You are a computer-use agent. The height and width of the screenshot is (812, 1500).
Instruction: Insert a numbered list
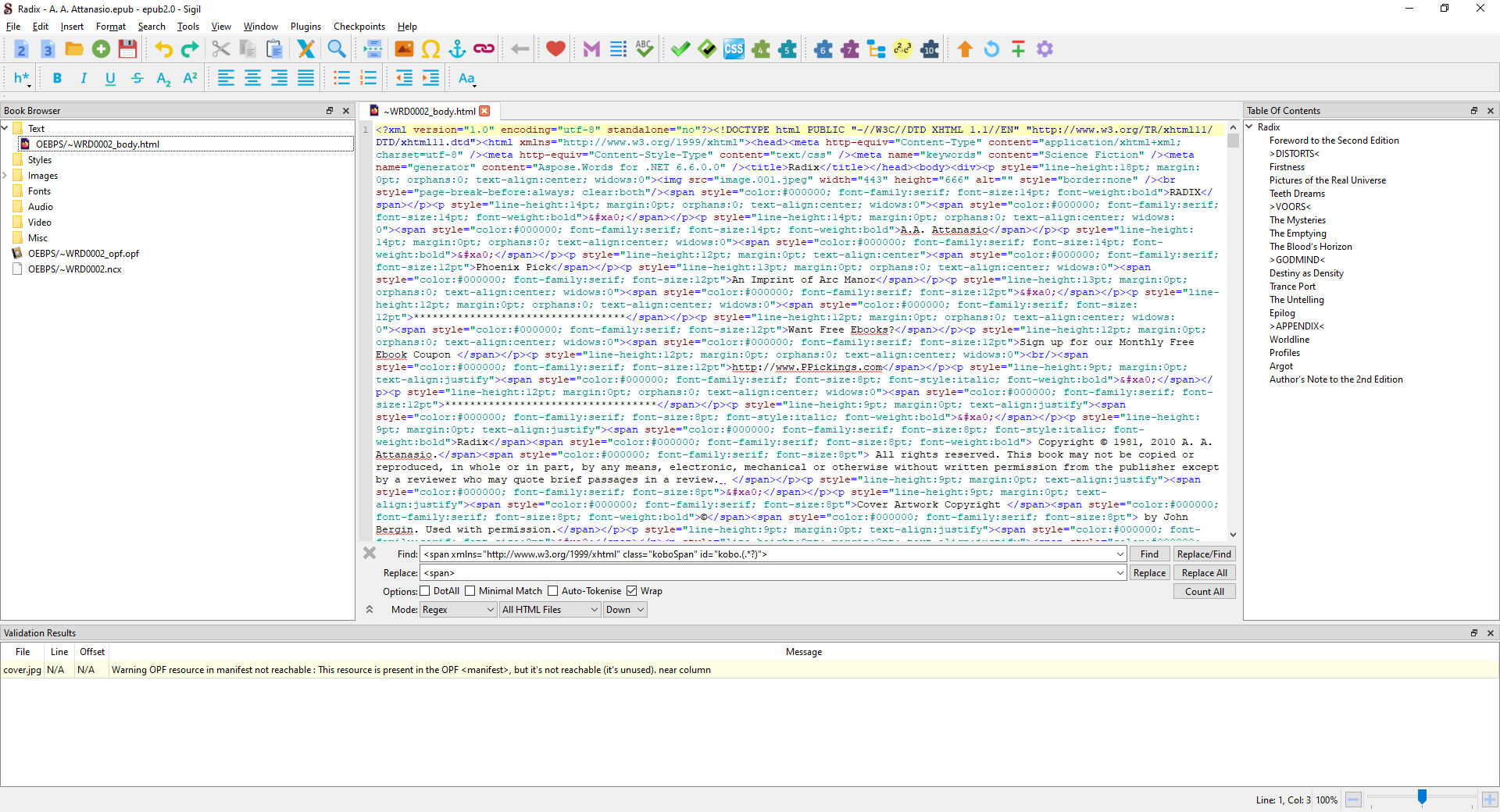coord(368,78)
